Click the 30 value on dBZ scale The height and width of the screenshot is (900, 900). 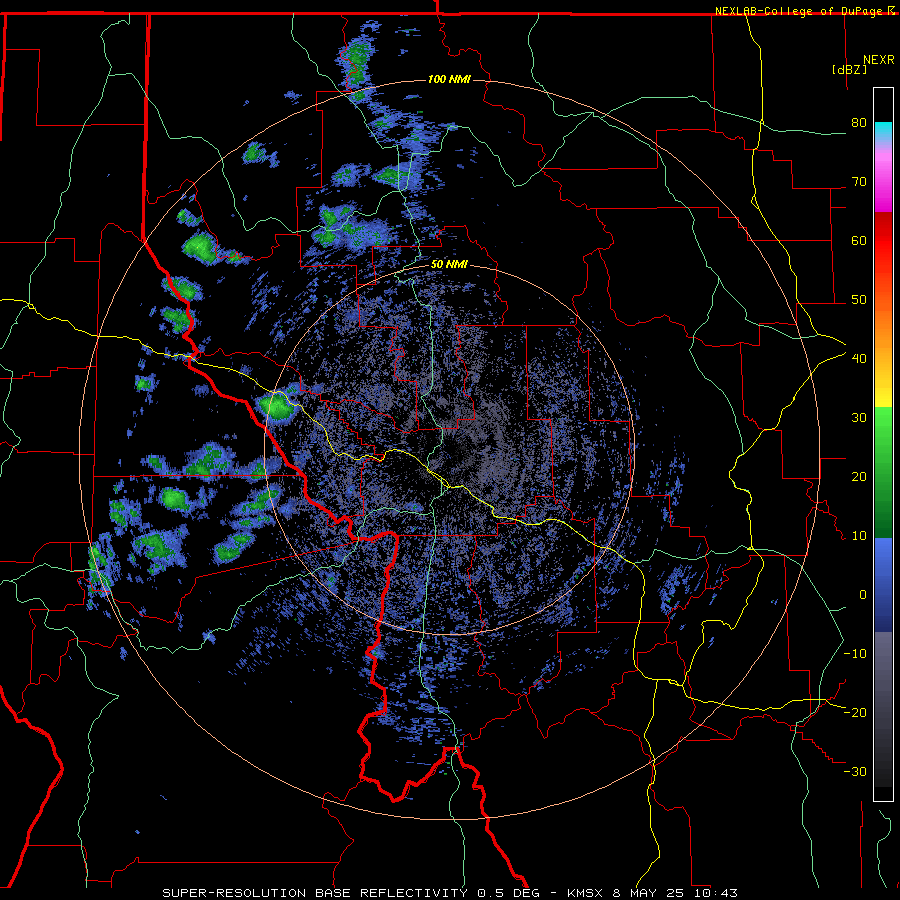(859, 418)
